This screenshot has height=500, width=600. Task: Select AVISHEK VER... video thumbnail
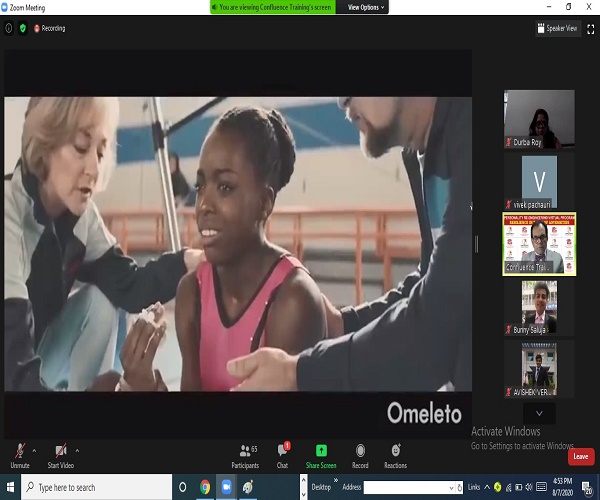click(x=539, y=370)
